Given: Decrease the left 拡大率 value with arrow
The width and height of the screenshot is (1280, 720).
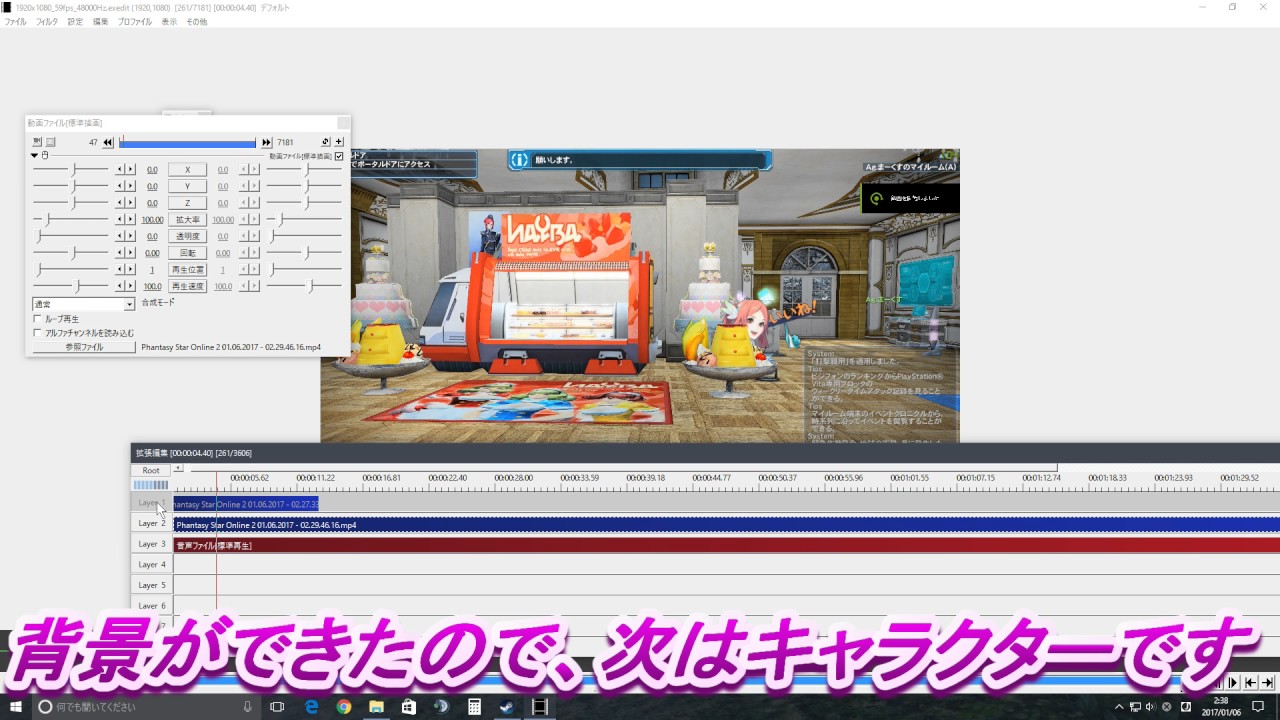Looking at the screenshot, I should click(x=121, y=219).
